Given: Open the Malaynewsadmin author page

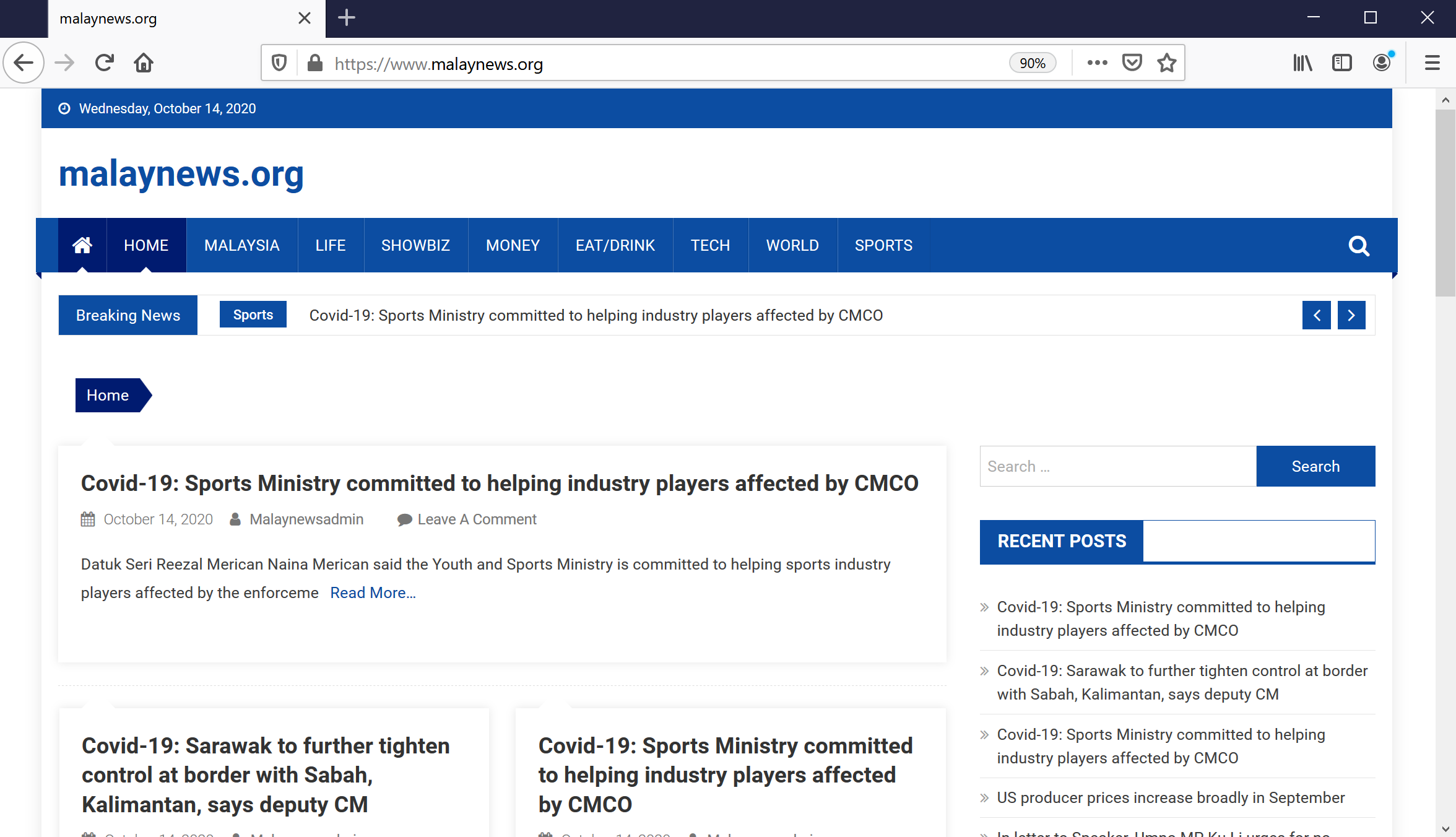Looking at the screenshot, I should coord(306,519).
